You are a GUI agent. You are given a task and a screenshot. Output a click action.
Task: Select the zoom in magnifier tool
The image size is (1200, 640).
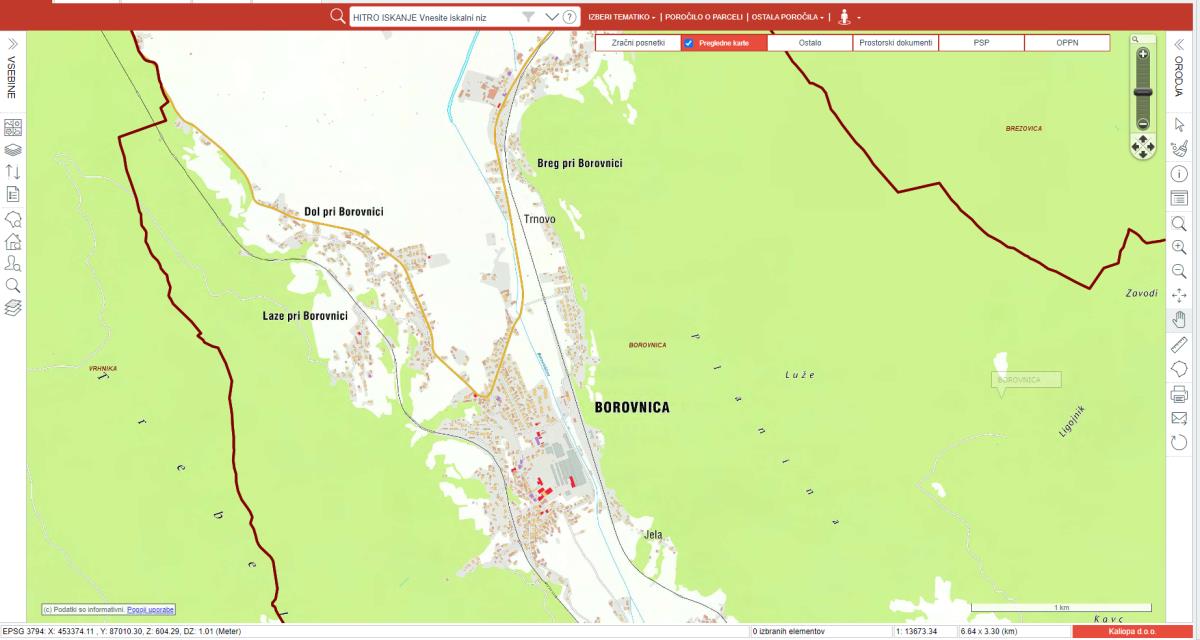tap(1179, 247)
